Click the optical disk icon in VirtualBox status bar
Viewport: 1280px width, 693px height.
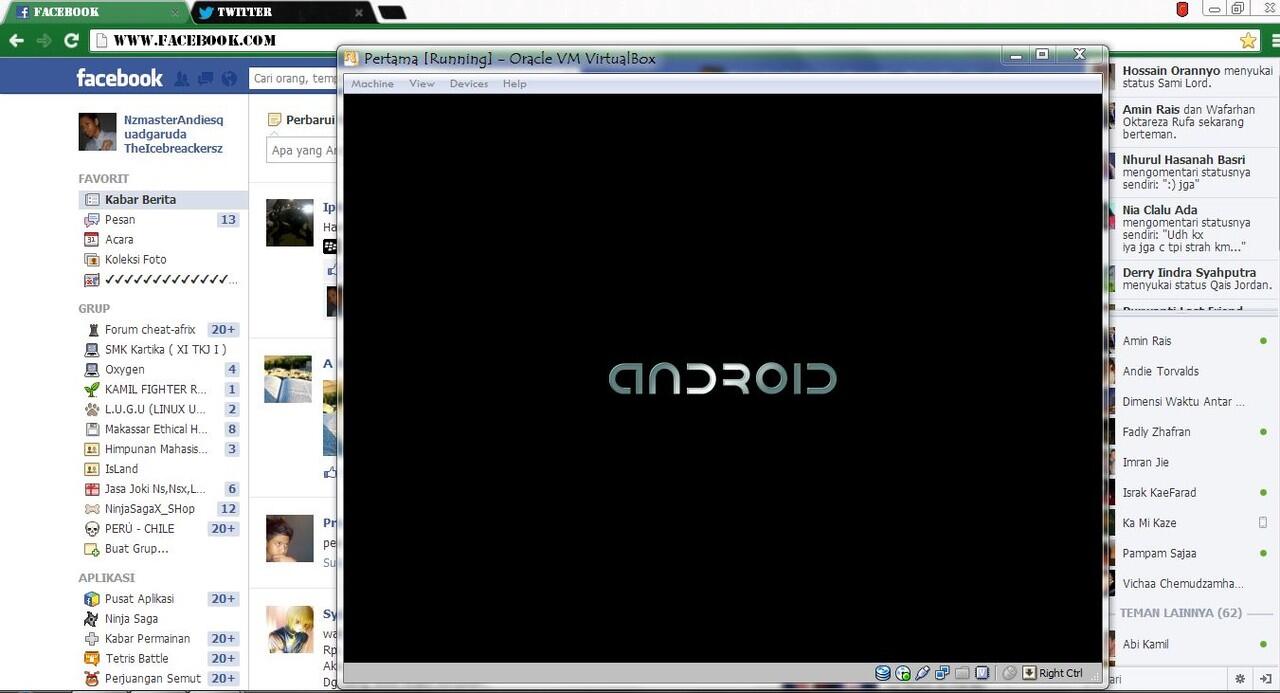tap(902, 673)
